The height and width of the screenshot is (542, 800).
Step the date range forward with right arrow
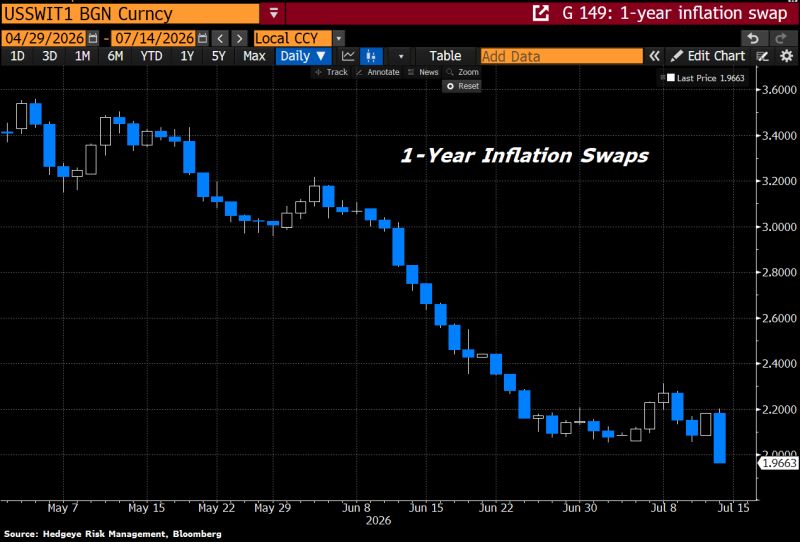click(239, 38)
